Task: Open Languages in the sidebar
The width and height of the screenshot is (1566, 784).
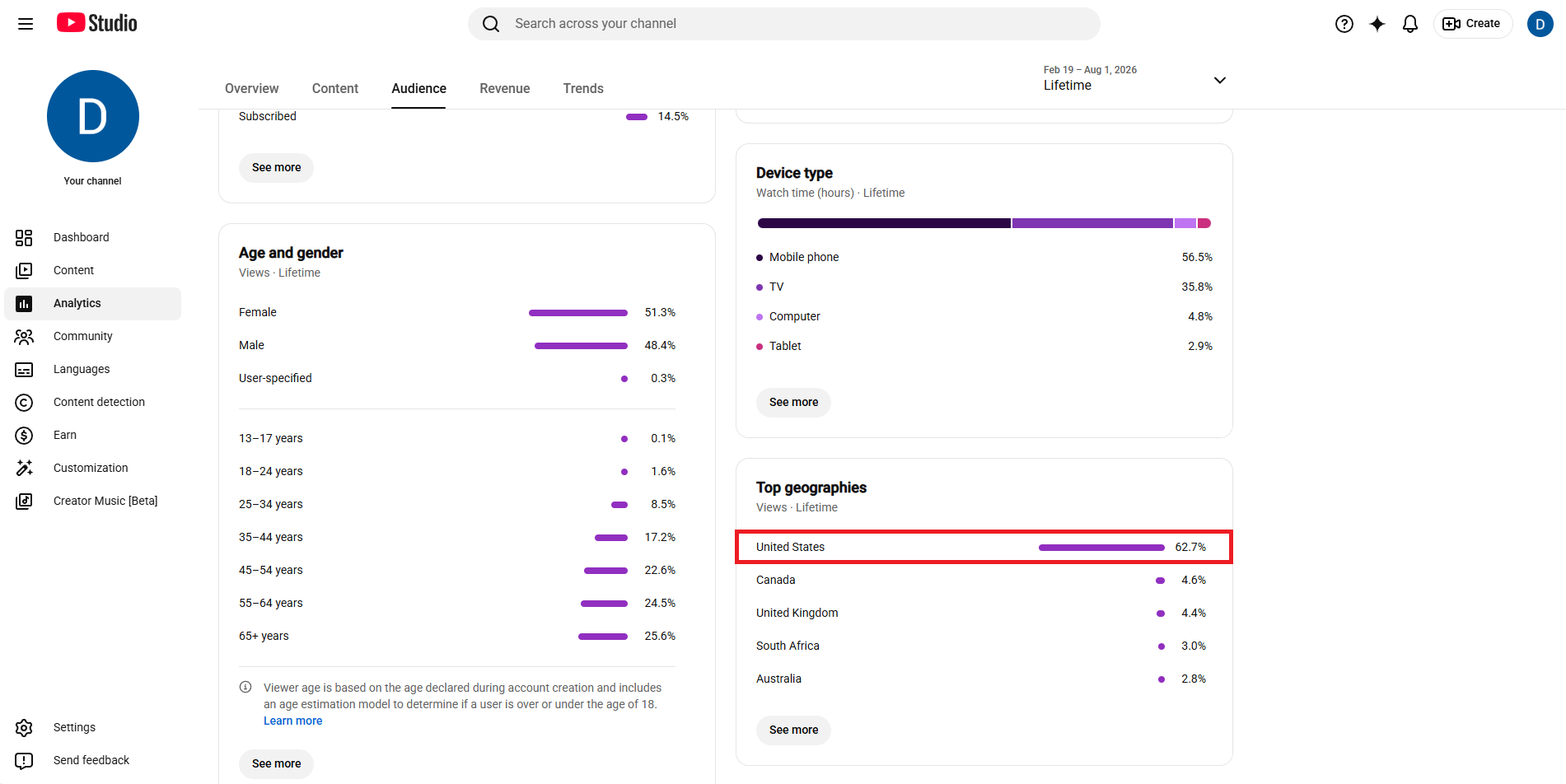Action: pos(92,369)
